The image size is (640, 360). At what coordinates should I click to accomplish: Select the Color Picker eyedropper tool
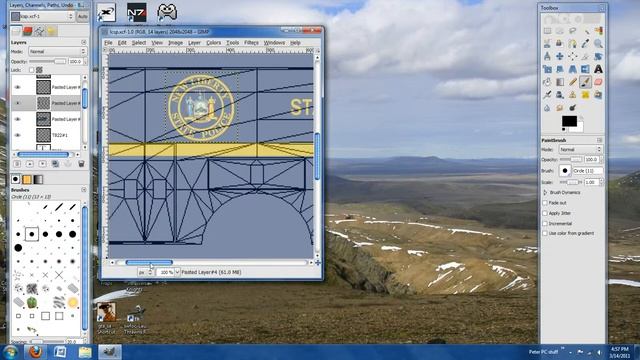coord(586,44)
